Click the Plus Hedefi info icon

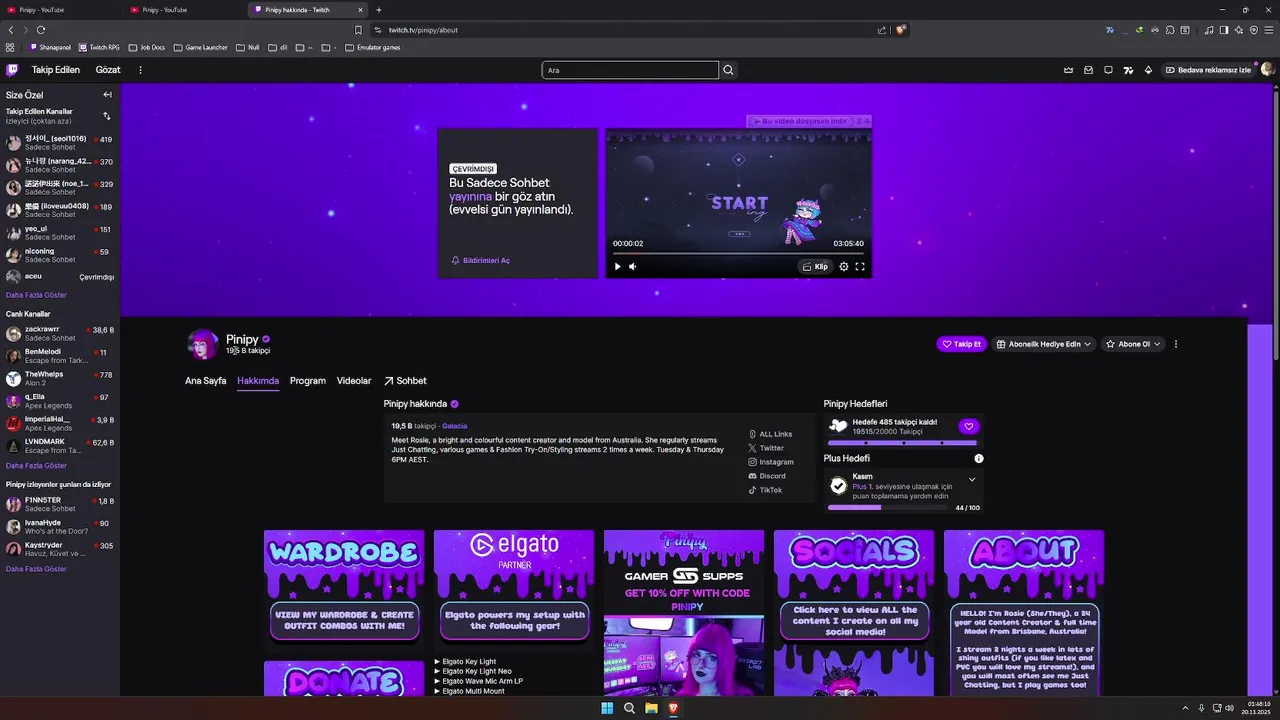[x=979, y=458]
